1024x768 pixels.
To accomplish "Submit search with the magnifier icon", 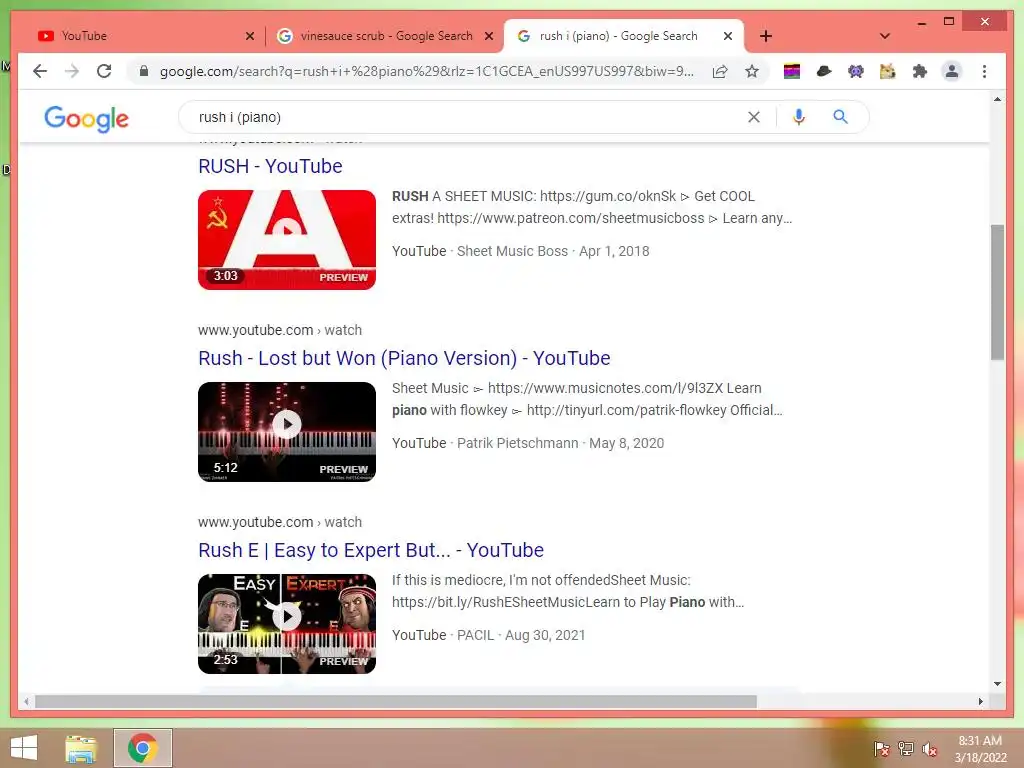I will [840, 117].
